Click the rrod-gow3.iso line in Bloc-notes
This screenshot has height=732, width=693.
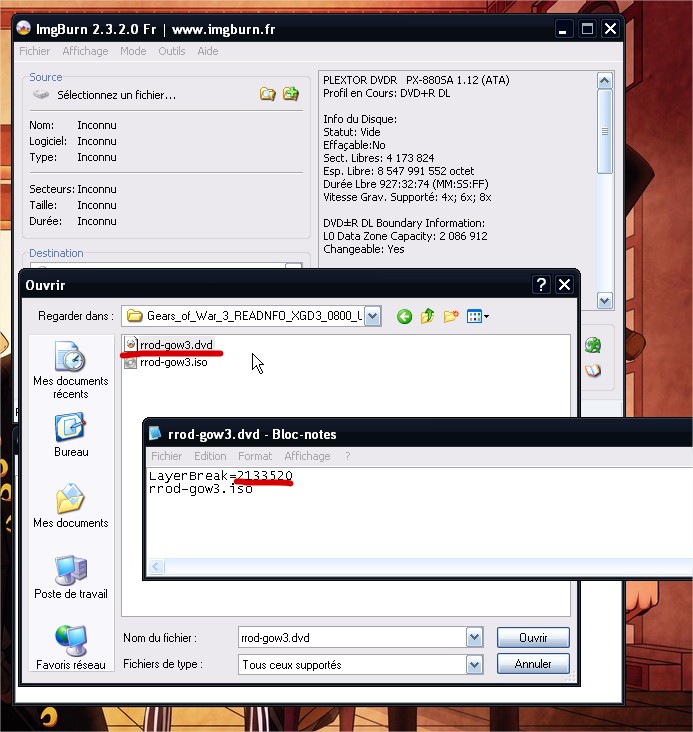201,489
